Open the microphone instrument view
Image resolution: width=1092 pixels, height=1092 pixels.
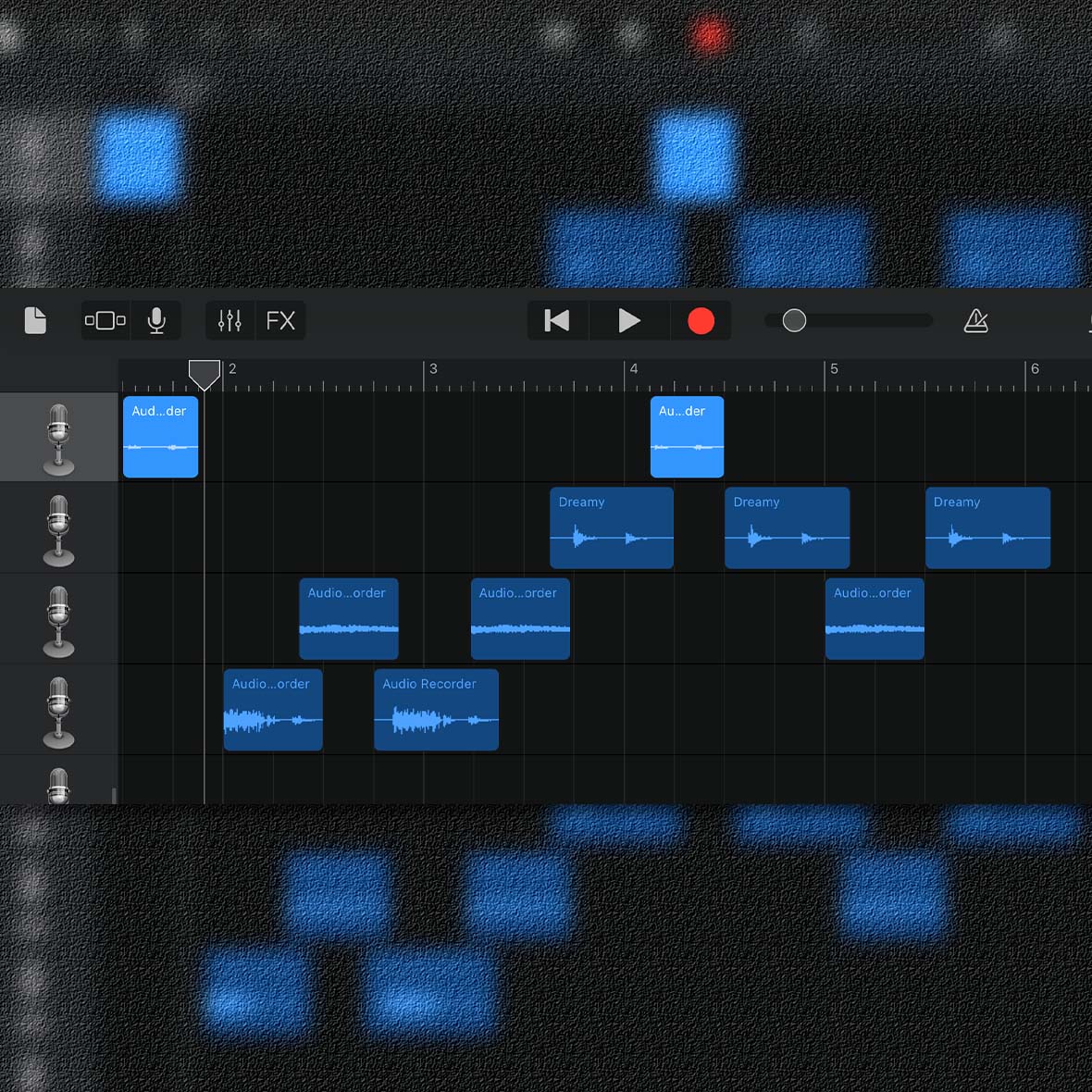pos(156,320)
